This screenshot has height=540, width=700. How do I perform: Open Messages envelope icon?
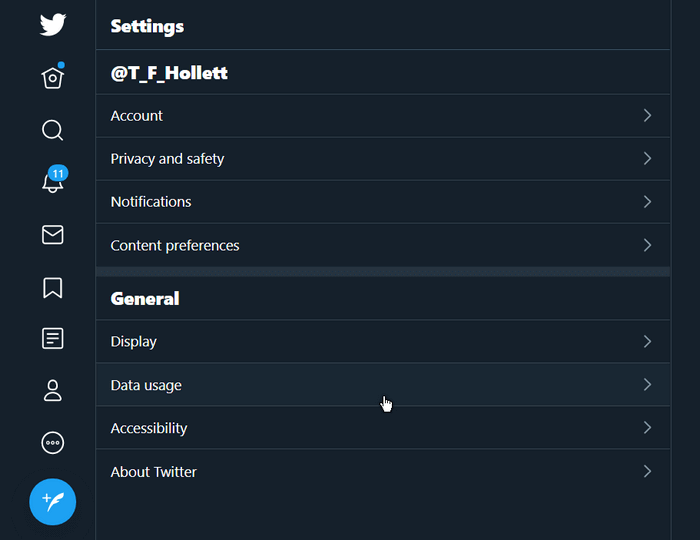pyautogui.click(x=53, y=235)
